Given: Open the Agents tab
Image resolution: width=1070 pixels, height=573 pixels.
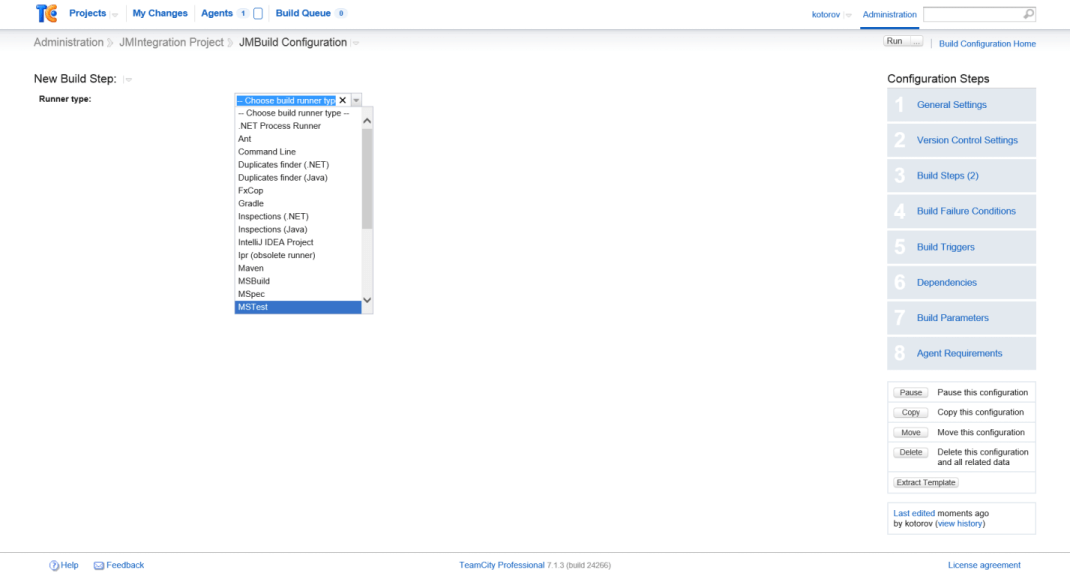Looking at the screenshot, I should click(217, 13).
